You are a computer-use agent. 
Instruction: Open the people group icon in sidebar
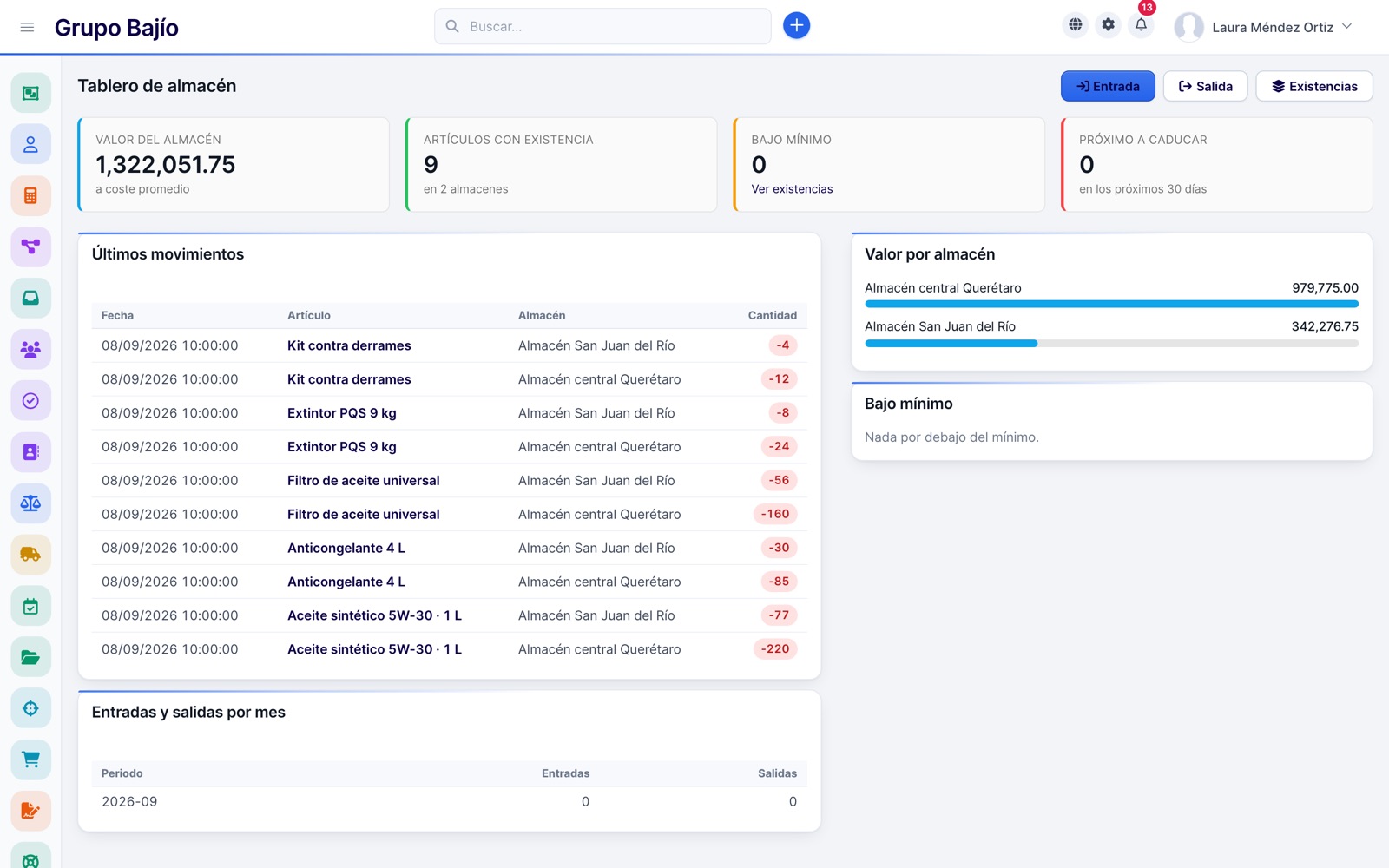tap(30, 349)
